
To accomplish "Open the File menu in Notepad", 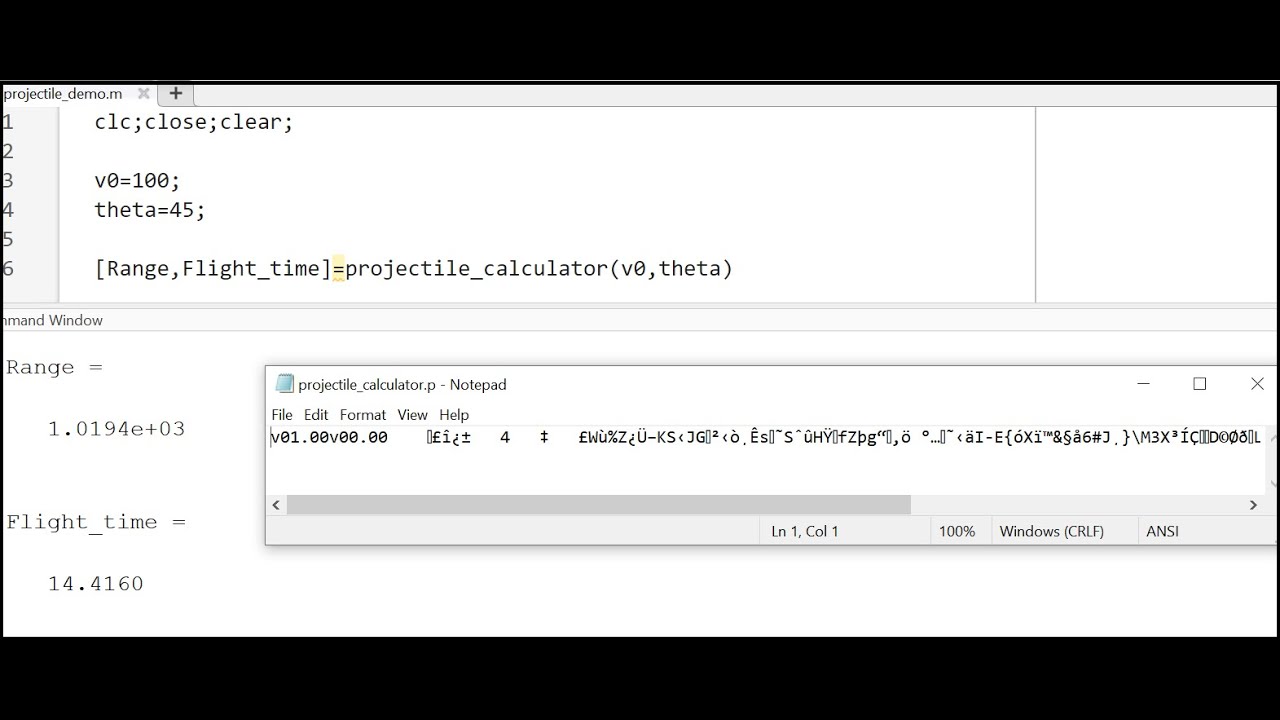I will (x=282, y=415).
